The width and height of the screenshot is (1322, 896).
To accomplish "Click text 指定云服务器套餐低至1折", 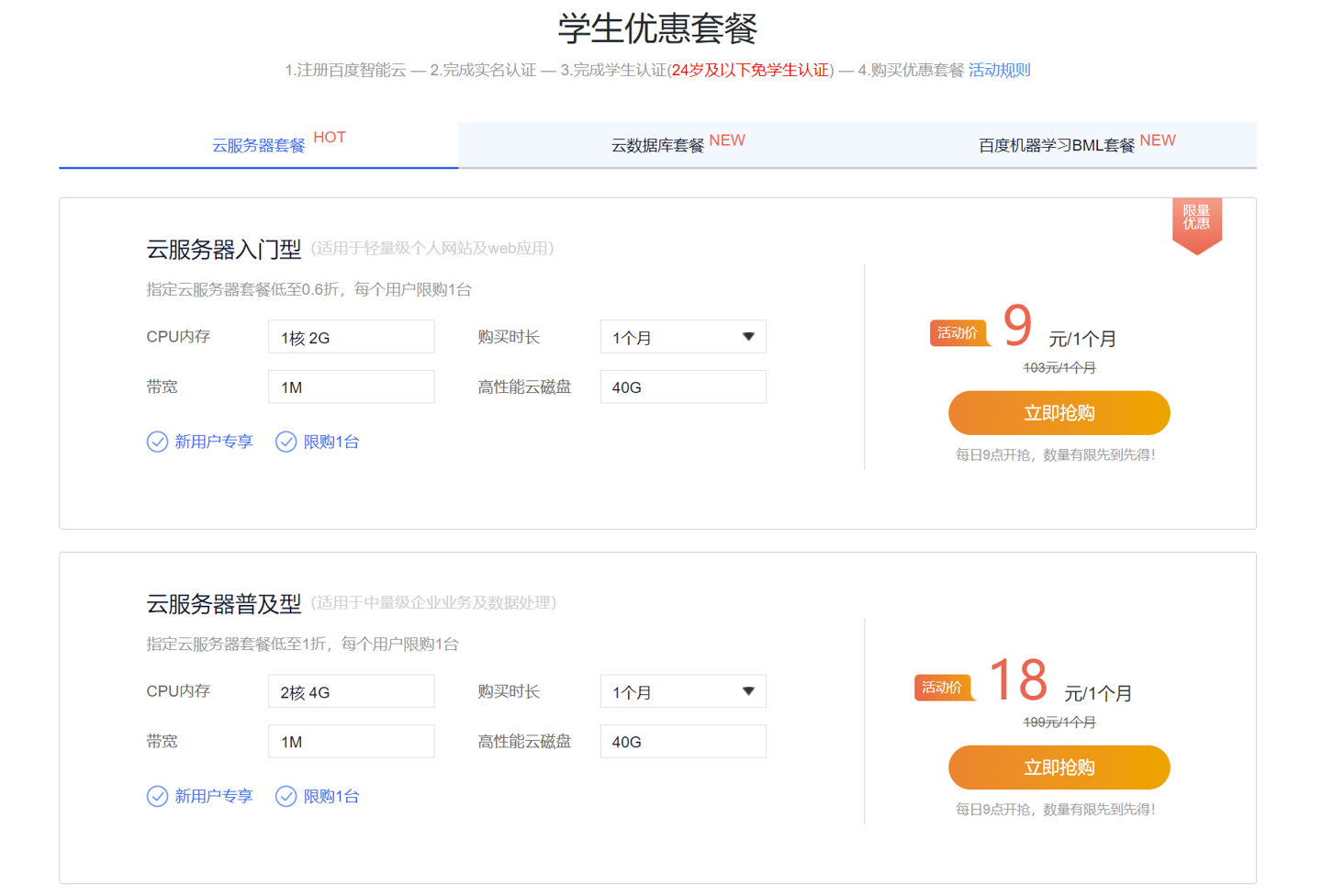I will tap(237, 644).
